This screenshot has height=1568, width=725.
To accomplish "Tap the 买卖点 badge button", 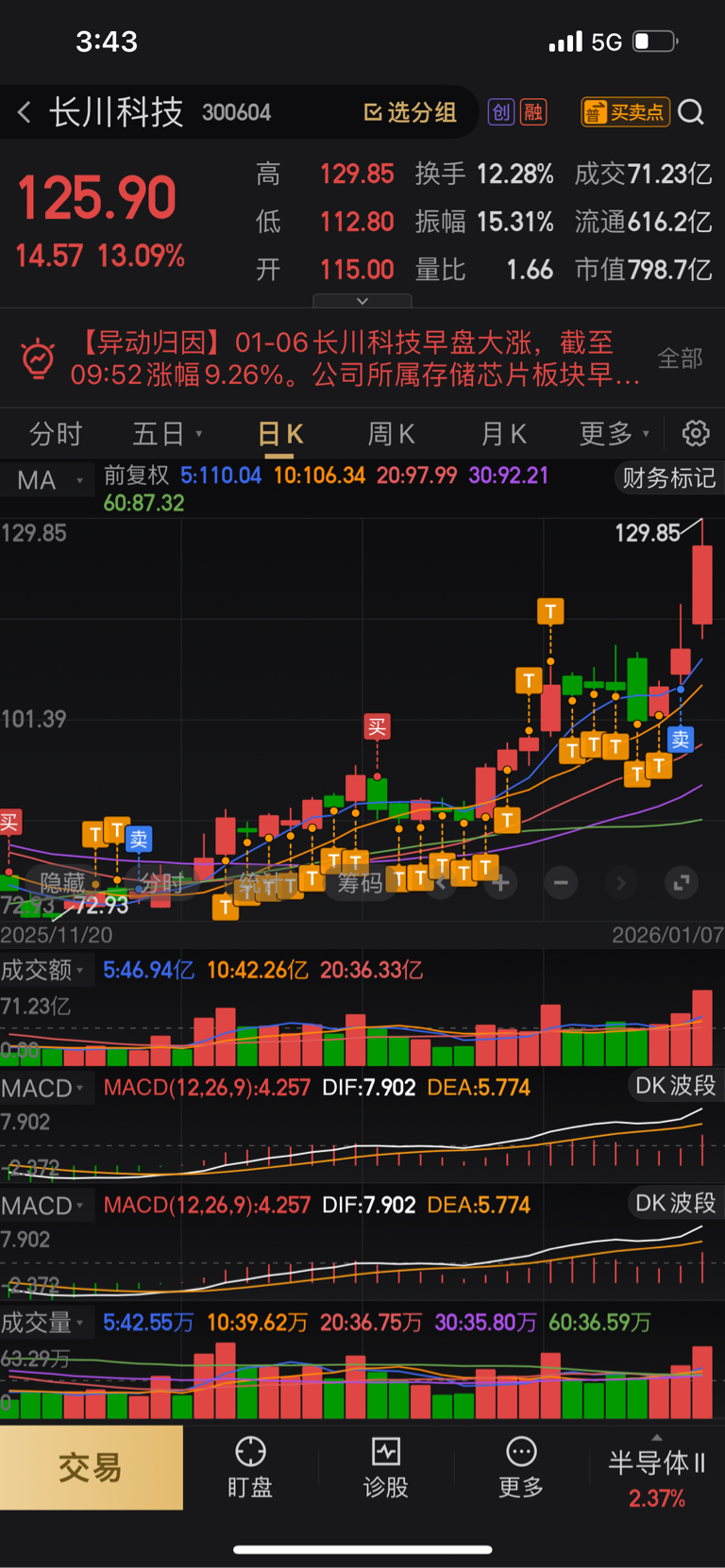I will (625, 112).
